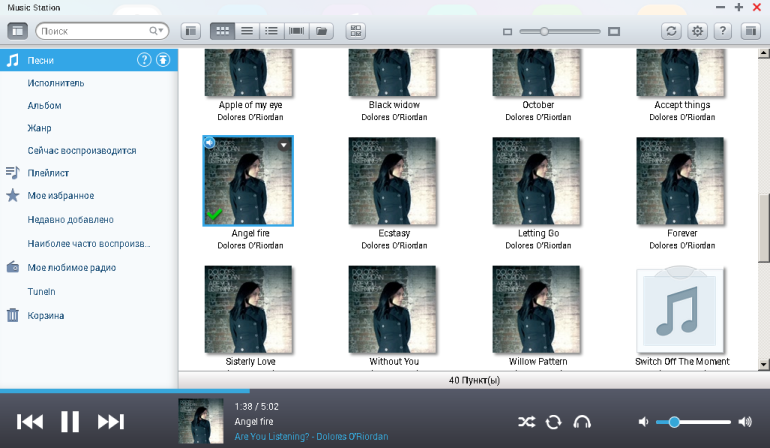This screenshot has height=448, width=770.
Task: Open Альбом category
Action: (44, 106)
